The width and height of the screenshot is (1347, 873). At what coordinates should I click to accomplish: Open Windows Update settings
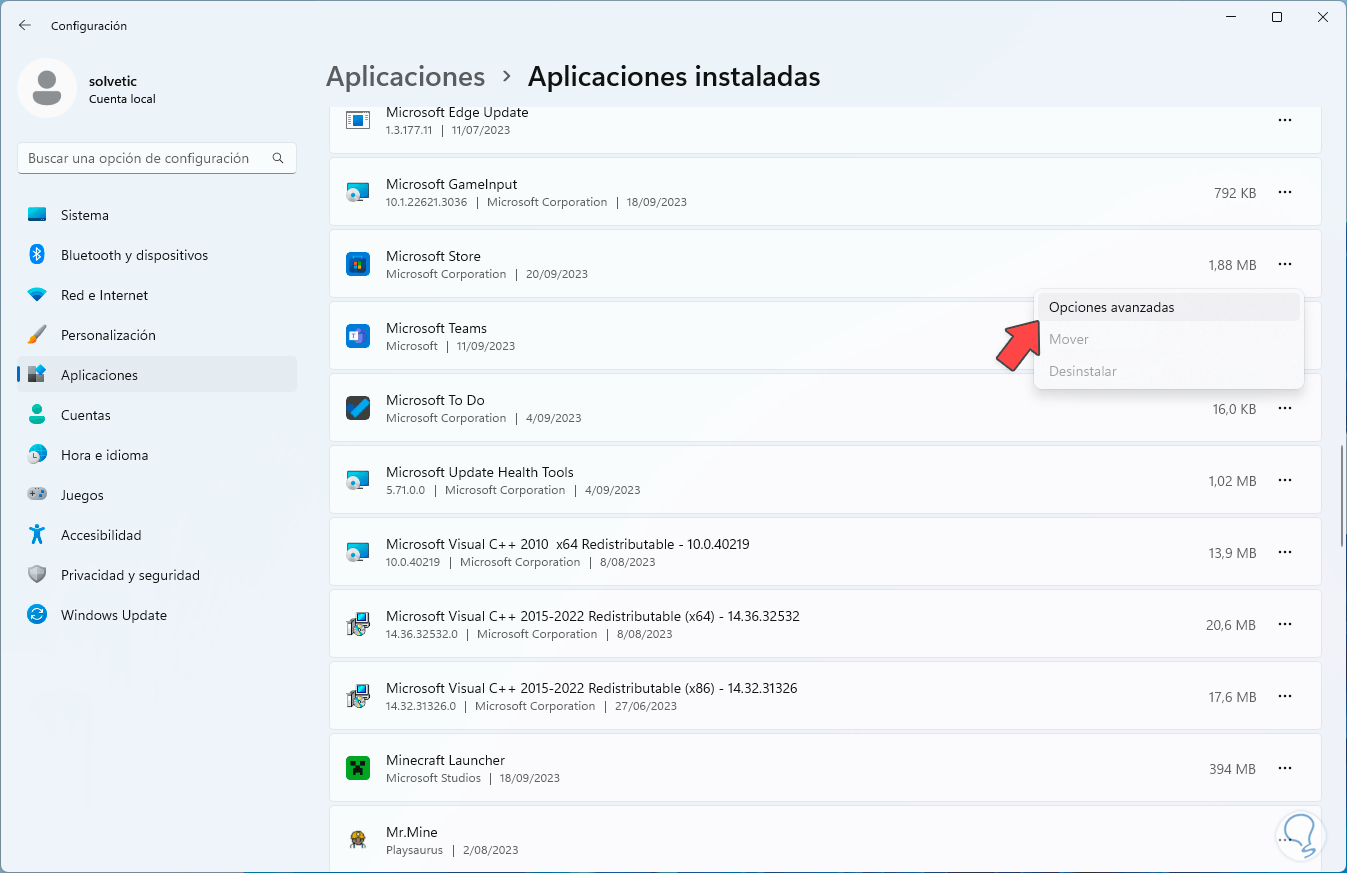tap(157, 615)
